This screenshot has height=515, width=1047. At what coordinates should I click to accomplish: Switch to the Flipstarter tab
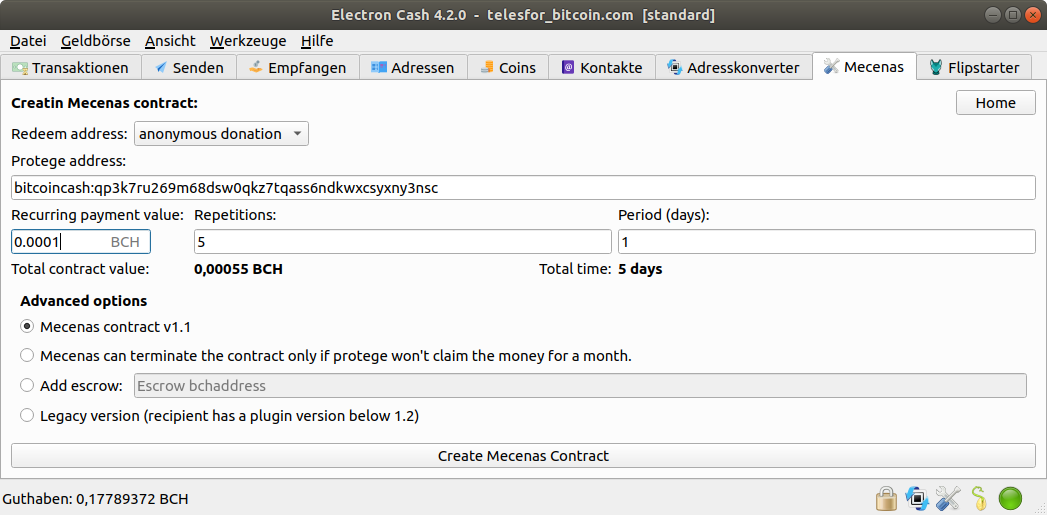(974, 67)
